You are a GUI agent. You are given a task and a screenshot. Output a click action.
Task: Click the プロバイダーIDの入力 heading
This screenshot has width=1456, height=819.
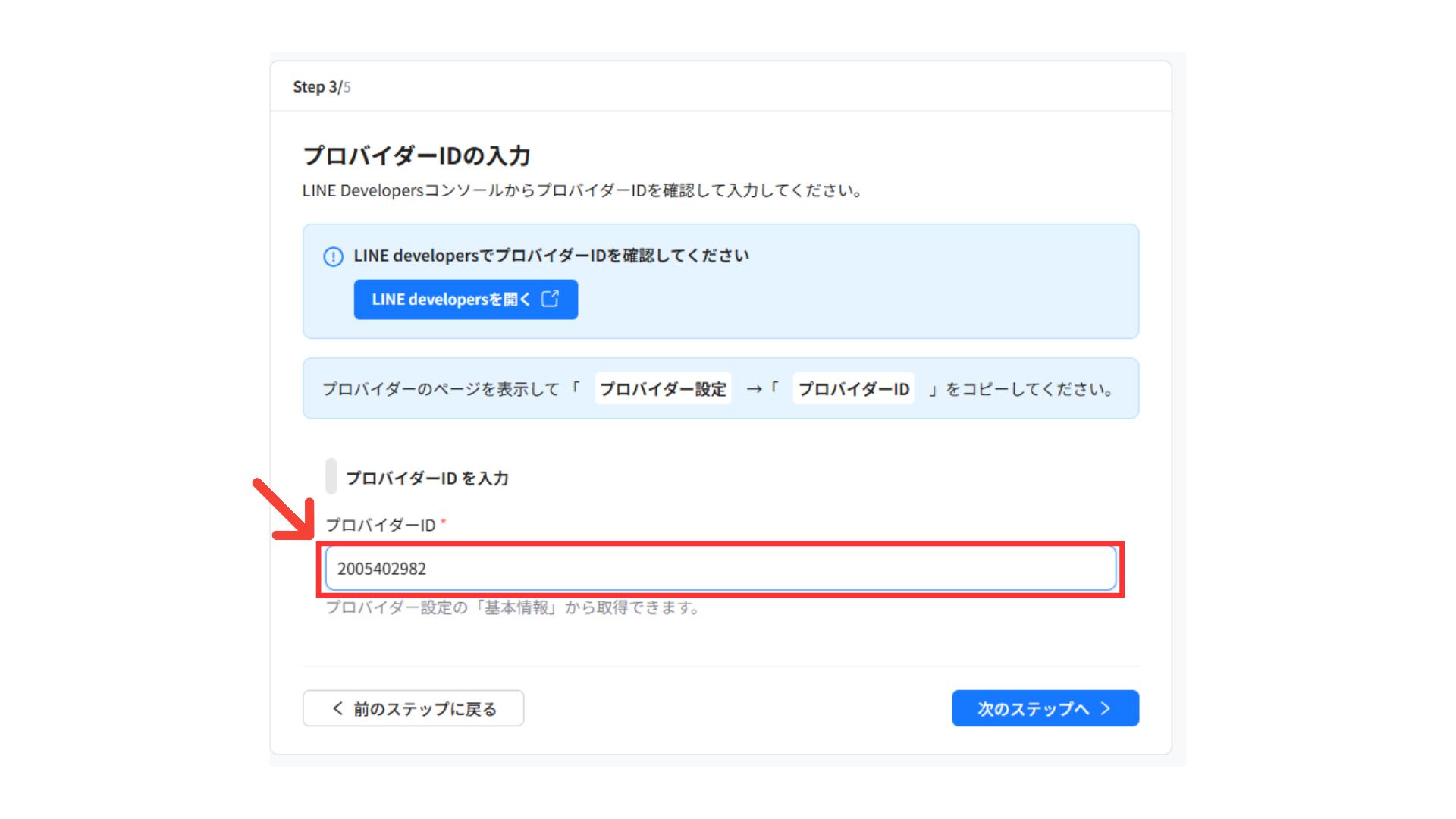tap(416, 155)
